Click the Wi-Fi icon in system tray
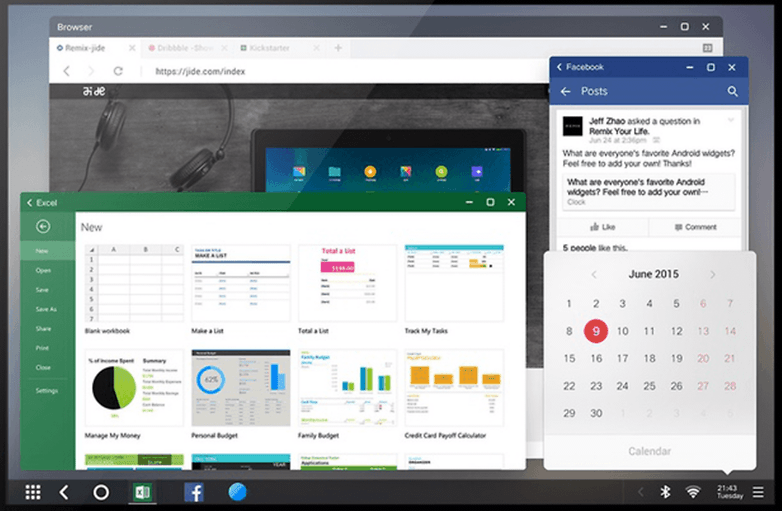The width and height of the screenshot is (782, 511). point(693,493)
